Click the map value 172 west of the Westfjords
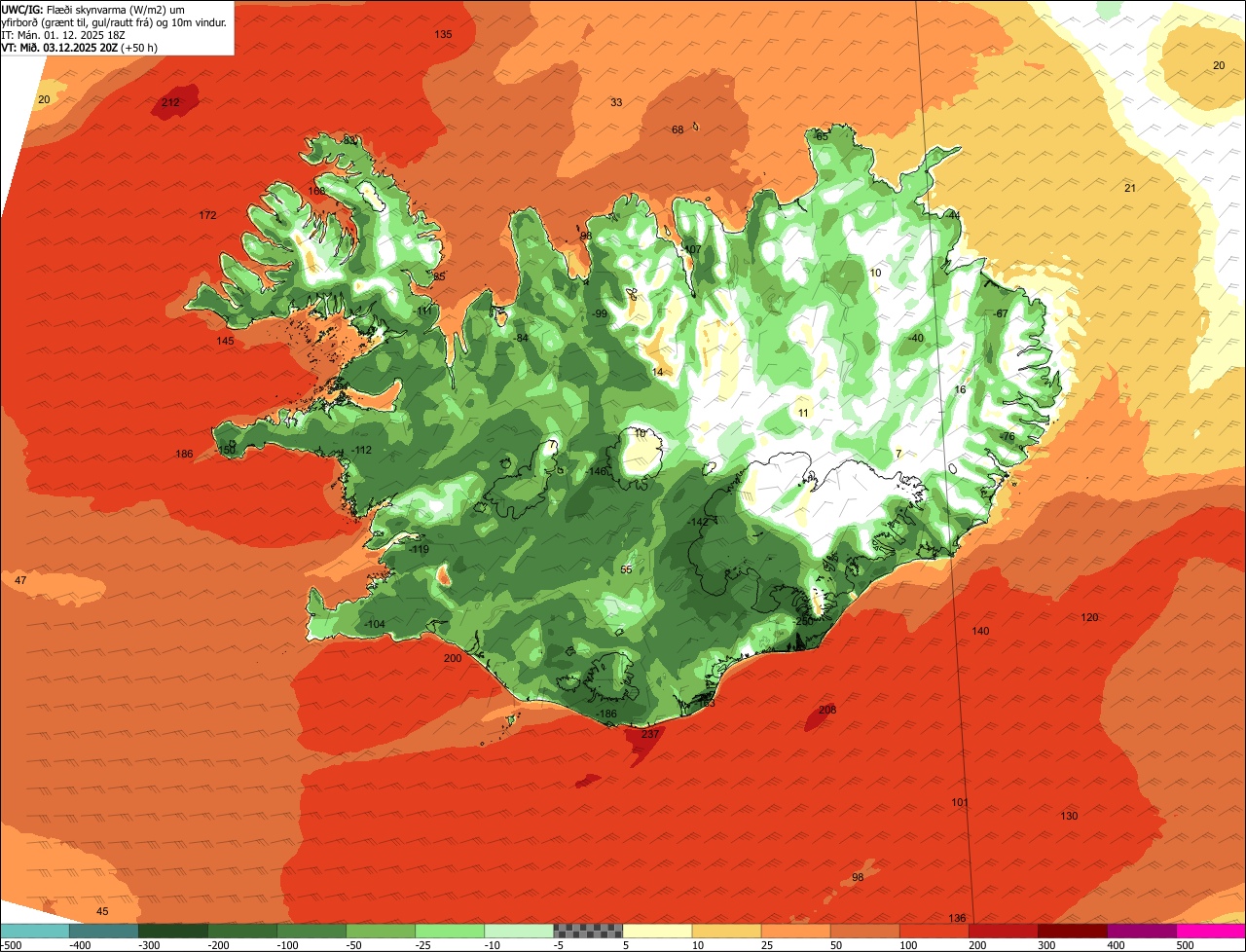 click(207, 215)
